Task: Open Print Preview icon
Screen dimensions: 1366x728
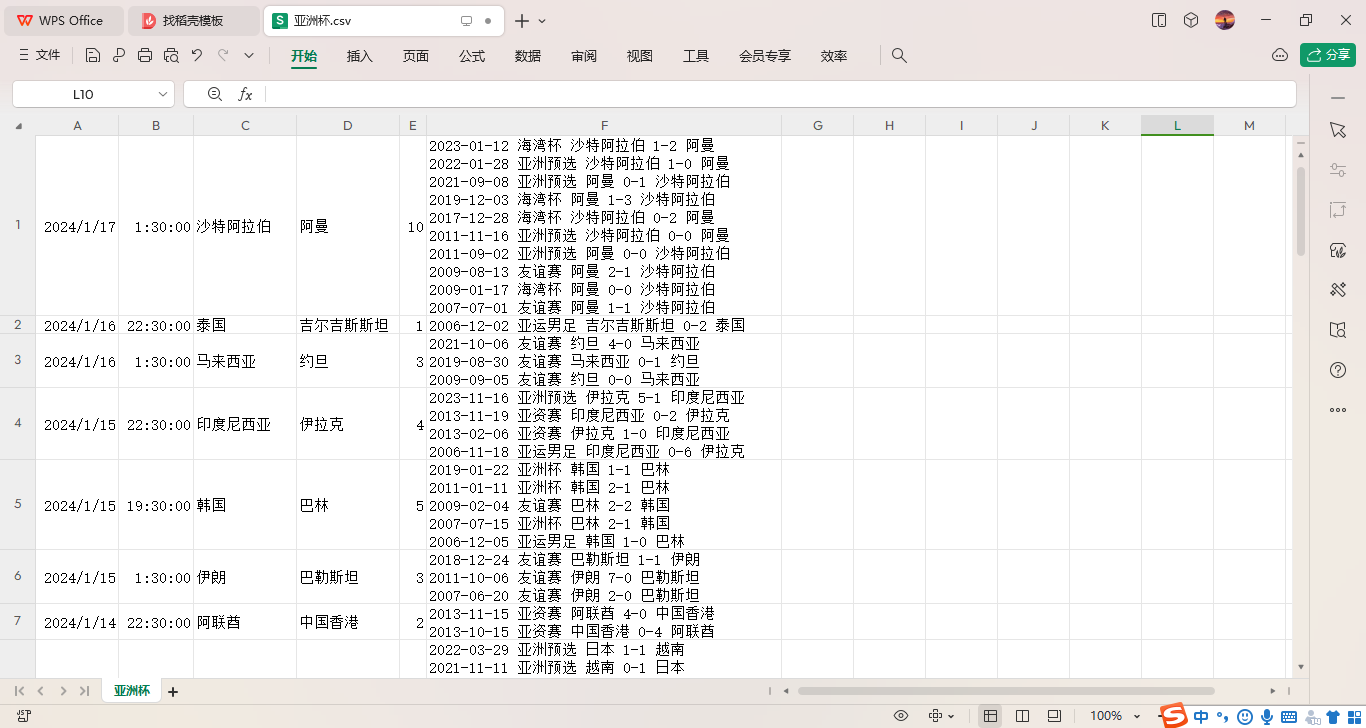Action: click(171, 56)
